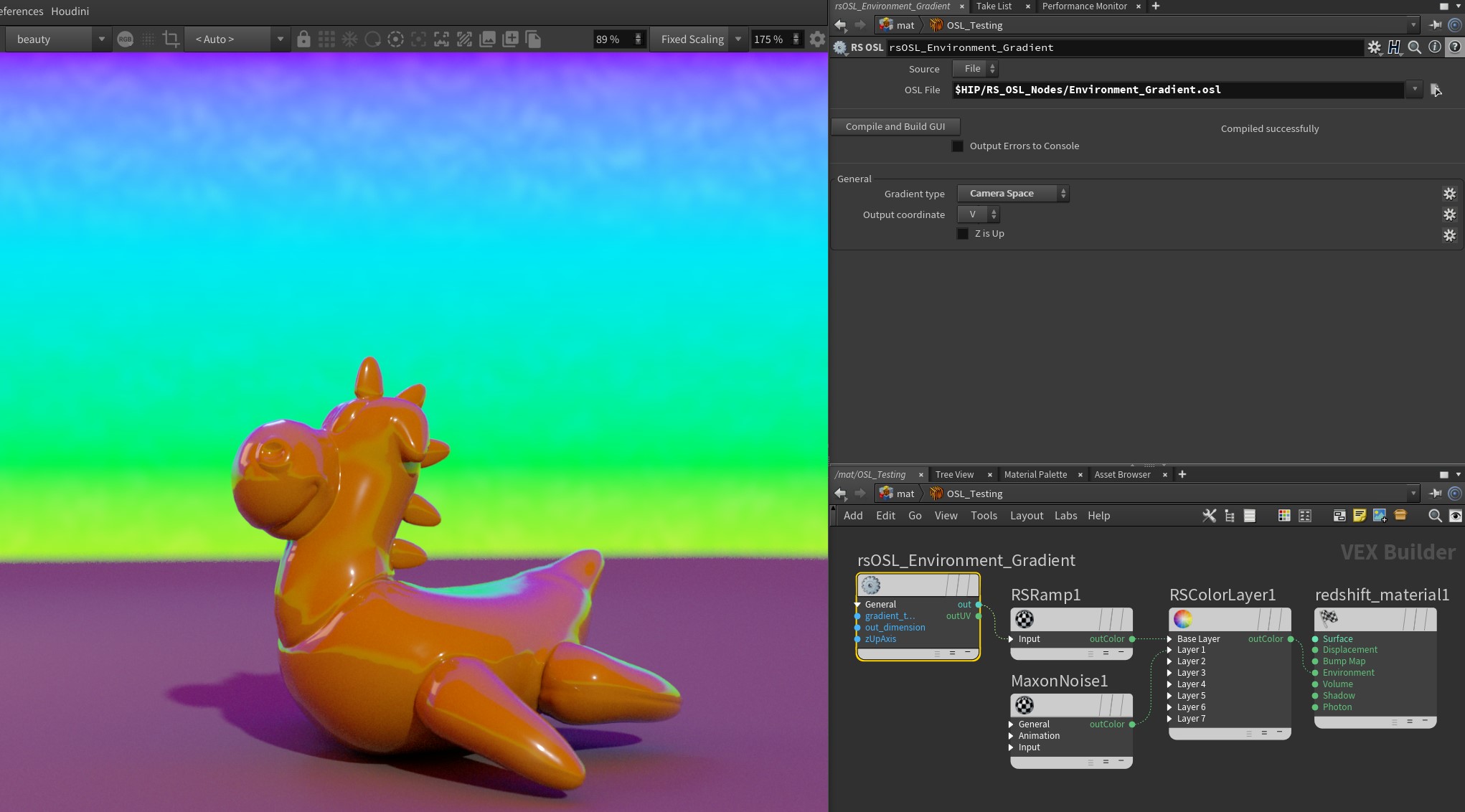
Task: Click the crop render region icon
Action: 171,39
